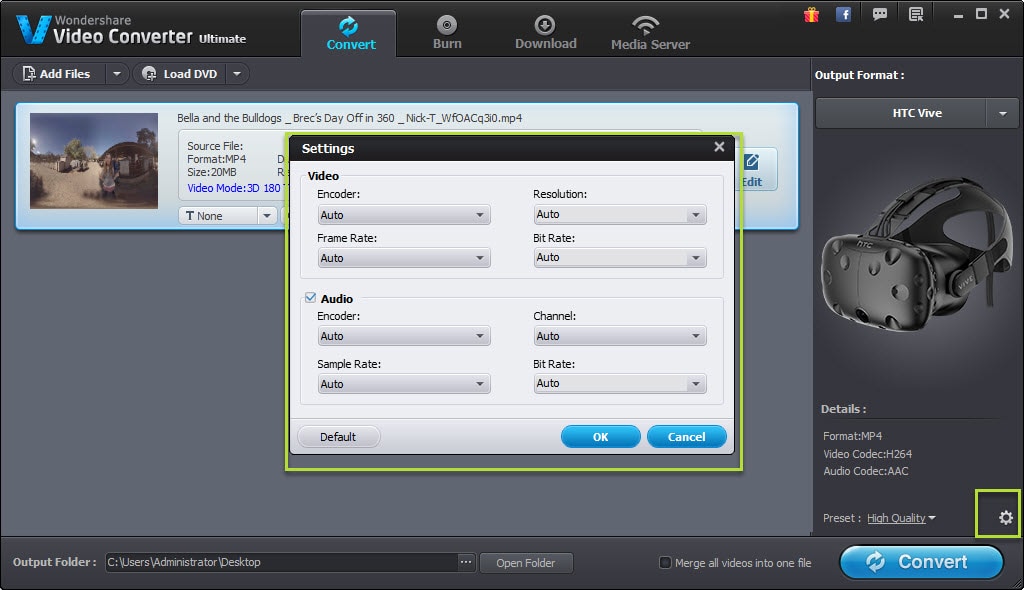The height and width of the screenshot is (590, 1024).
Task: Click the output settings gear icon
Action: click(x=1006, y=517)
